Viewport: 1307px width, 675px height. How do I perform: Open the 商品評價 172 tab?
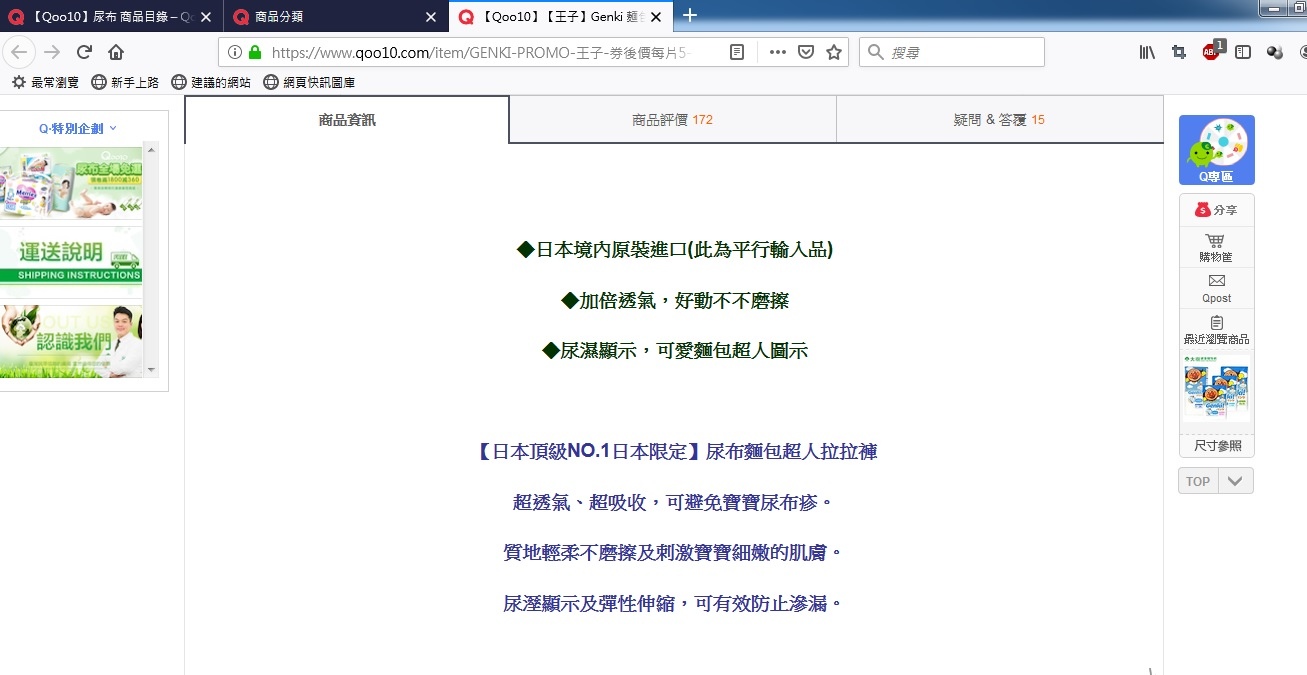point(672,120)
